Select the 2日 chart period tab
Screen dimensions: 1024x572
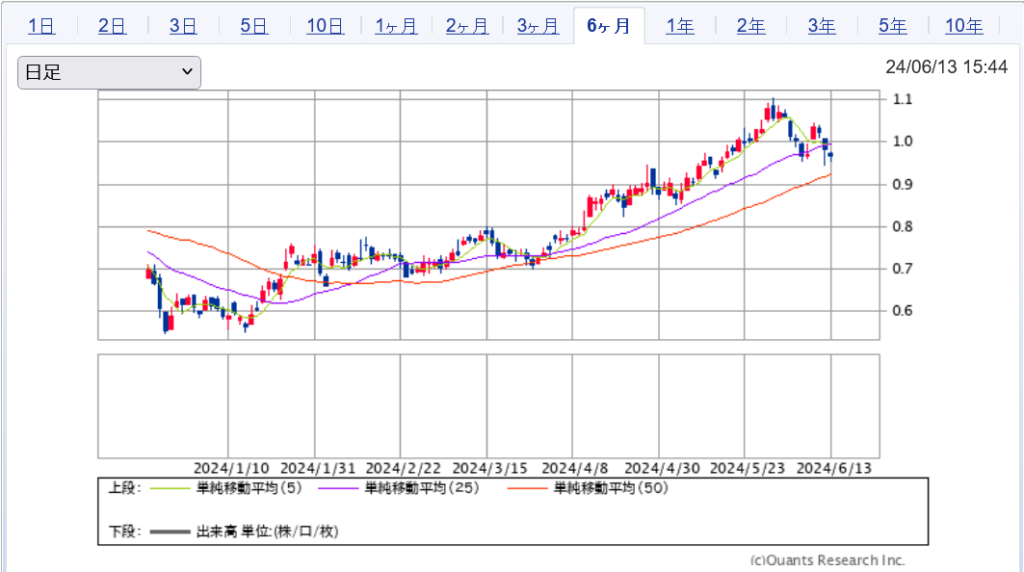click(x=112, y=26)
